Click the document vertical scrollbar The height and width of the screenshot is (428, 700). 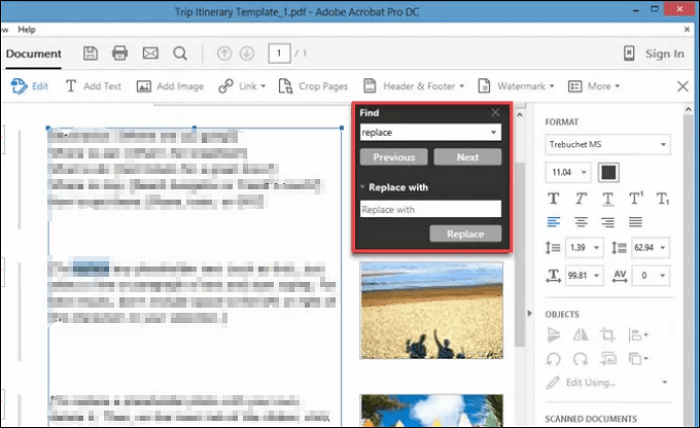[x=520, y=254]
